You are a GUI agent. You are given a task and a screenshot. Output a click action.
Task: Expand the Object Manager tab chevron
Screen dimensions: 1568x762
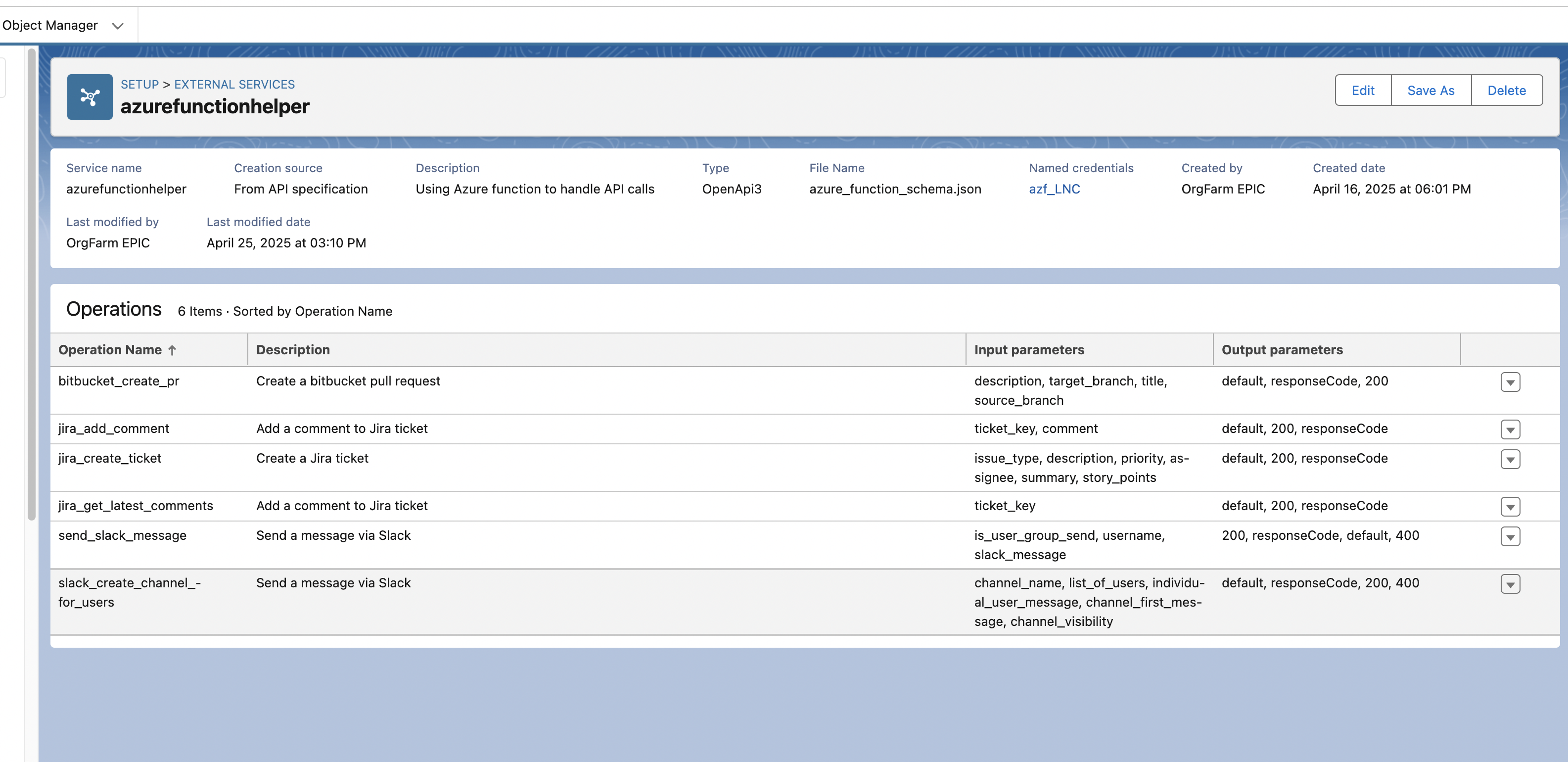point(118,26)
